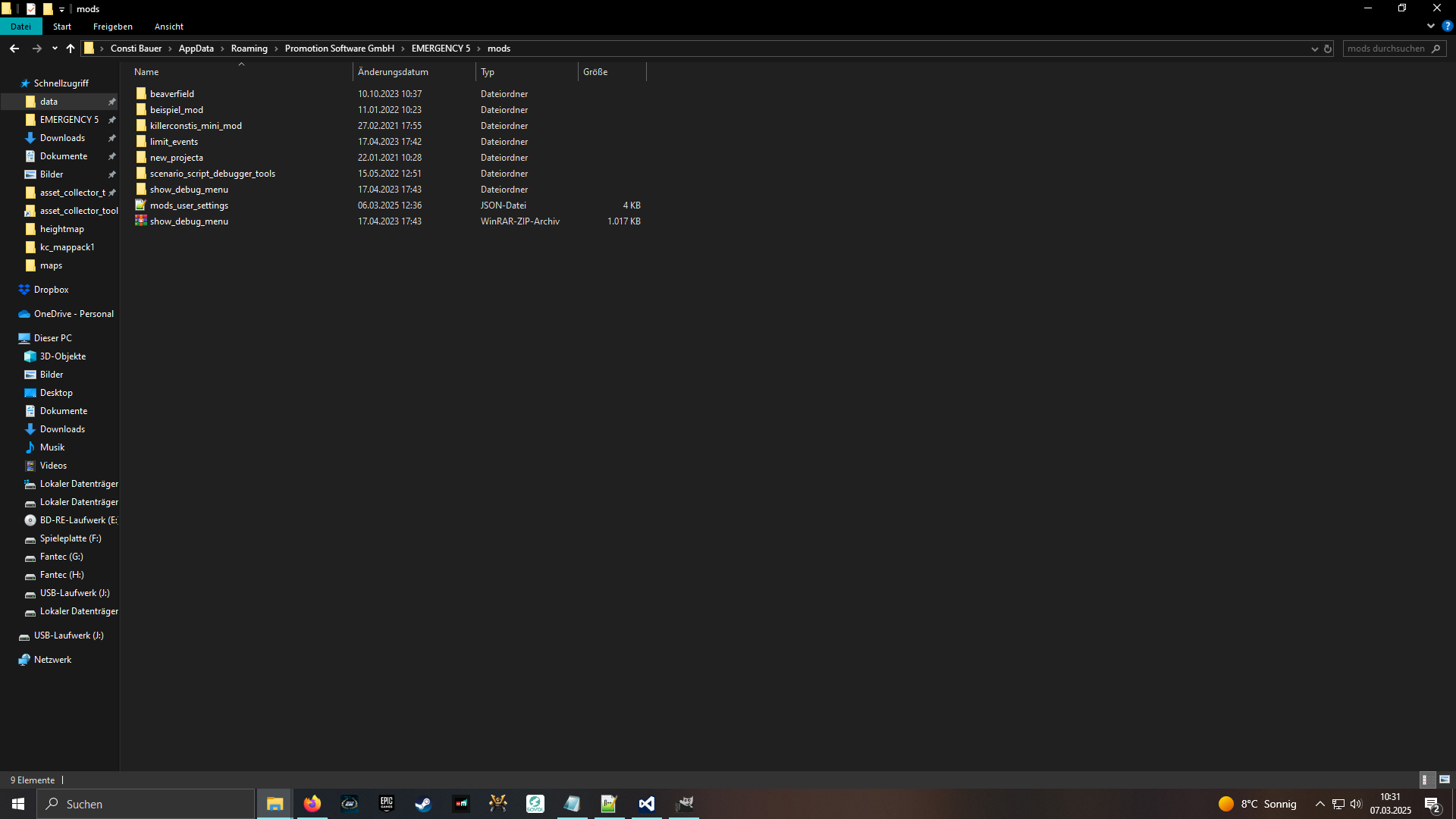
Task: Open Steam from the taskbar
Action: [423, 804]
